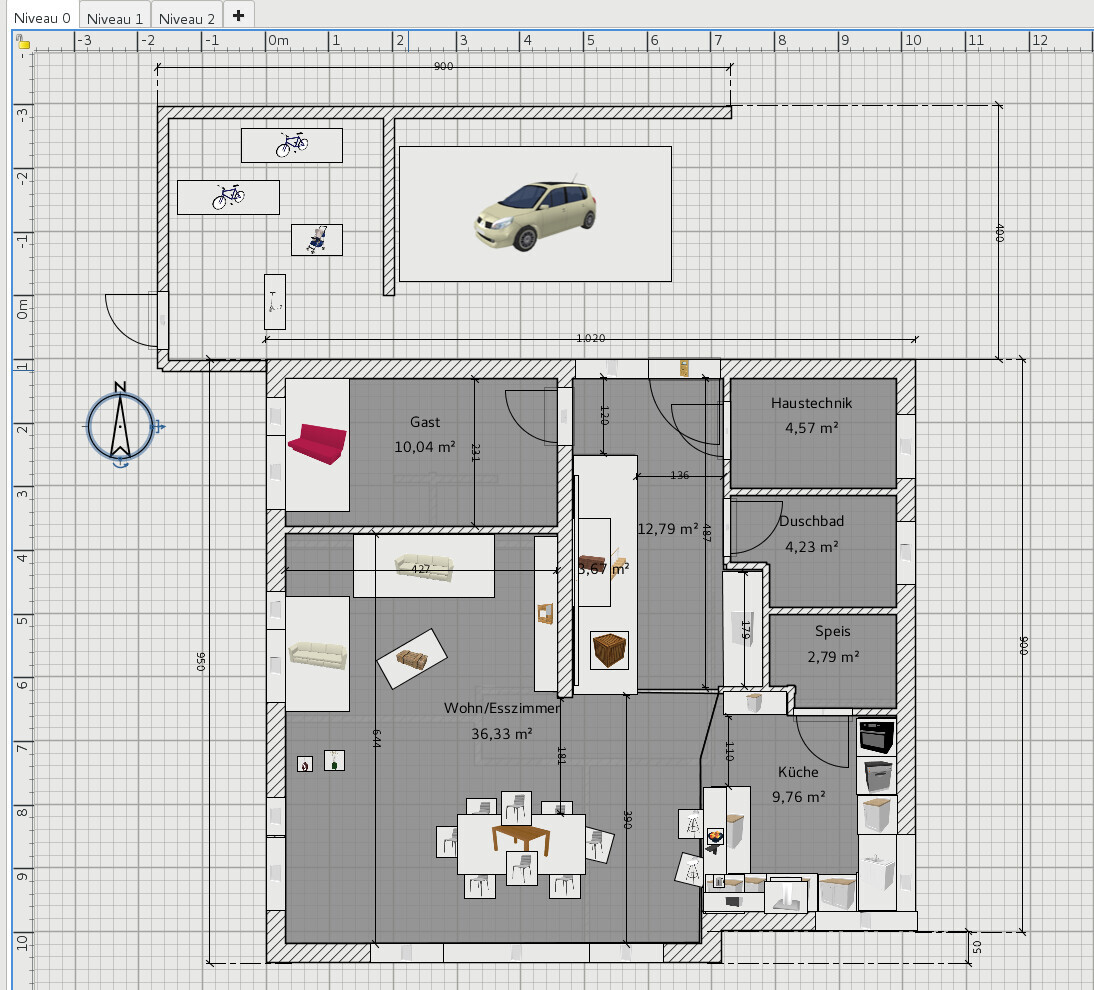
Task: Open the Niveau 2 level tab
Action: (187, 17)
